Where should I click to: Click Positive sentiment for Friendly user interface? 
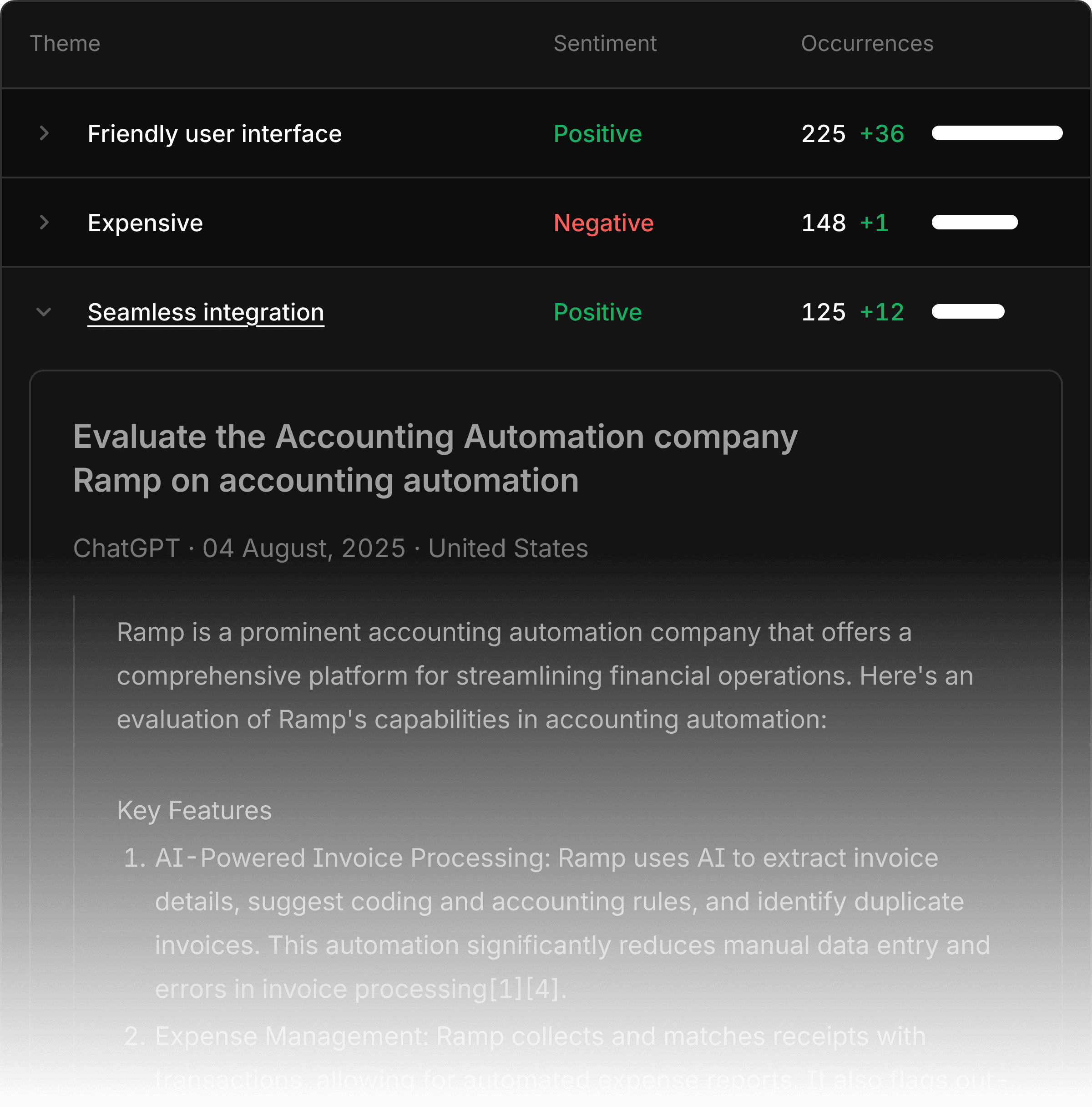point(597,133)
